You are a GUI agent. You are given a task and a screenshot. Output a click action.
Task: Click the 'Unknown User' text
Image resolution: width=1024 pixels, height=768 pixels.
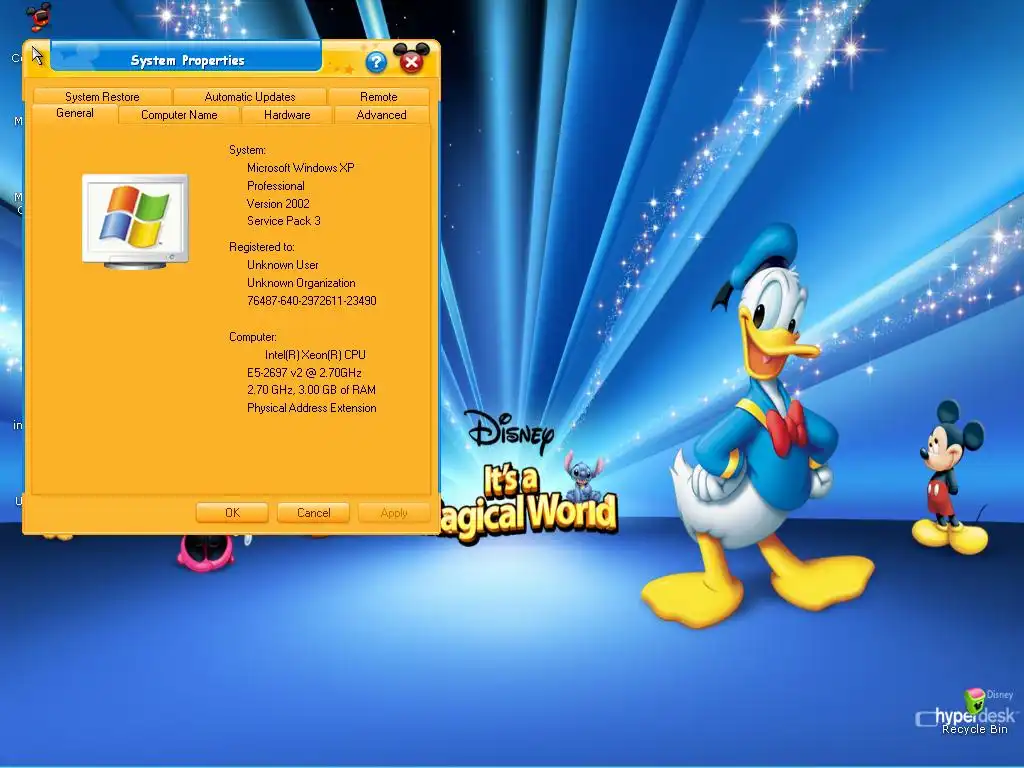point(283,265)
